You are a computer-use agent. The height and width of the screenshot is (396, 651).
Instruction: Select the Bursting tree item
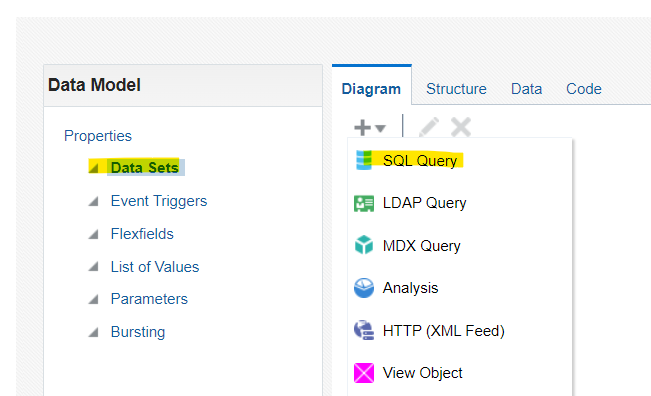138,332
